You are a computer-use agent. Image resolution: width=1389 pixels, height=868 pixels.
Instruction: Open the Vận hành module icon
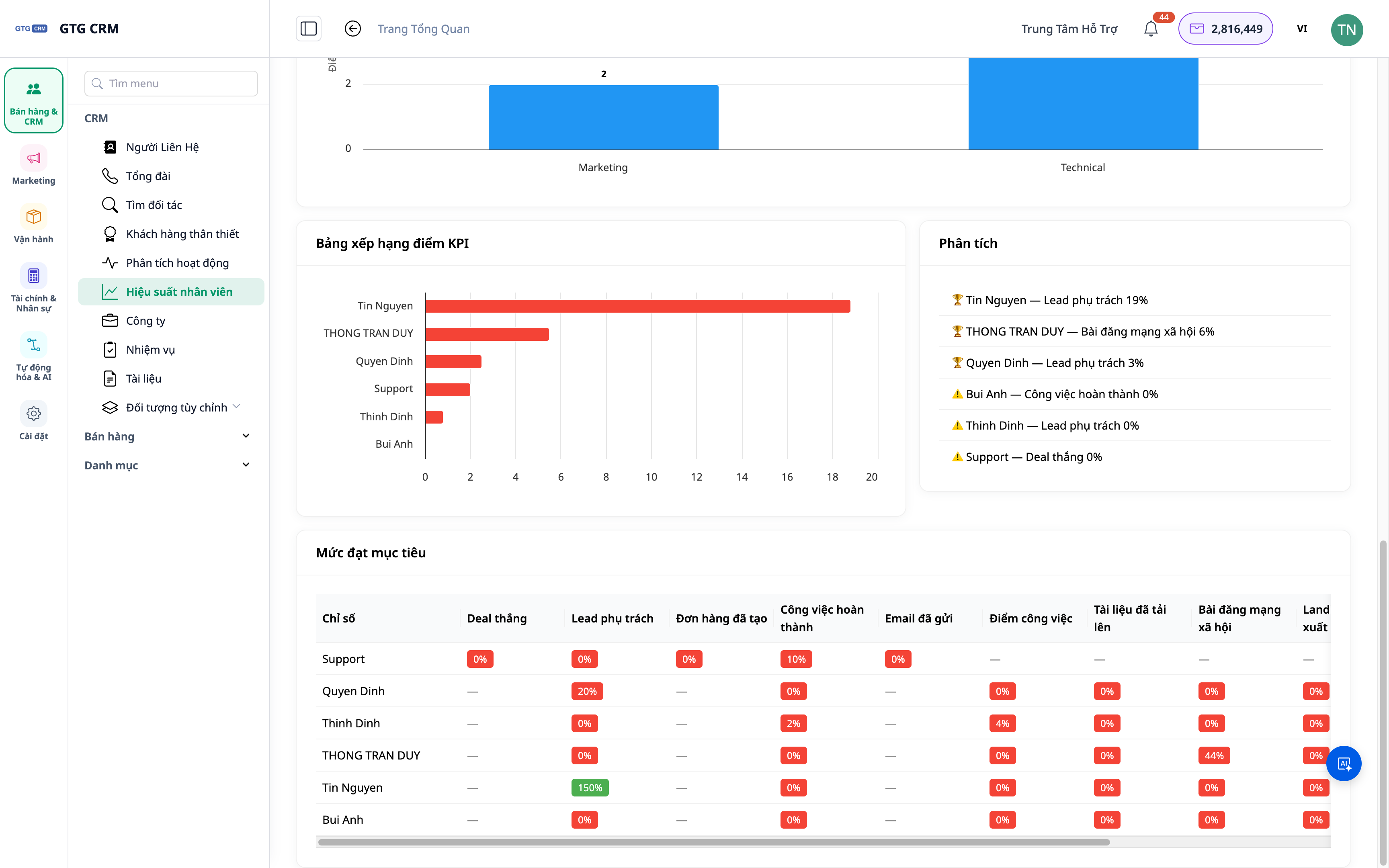(x=34, y=217)
